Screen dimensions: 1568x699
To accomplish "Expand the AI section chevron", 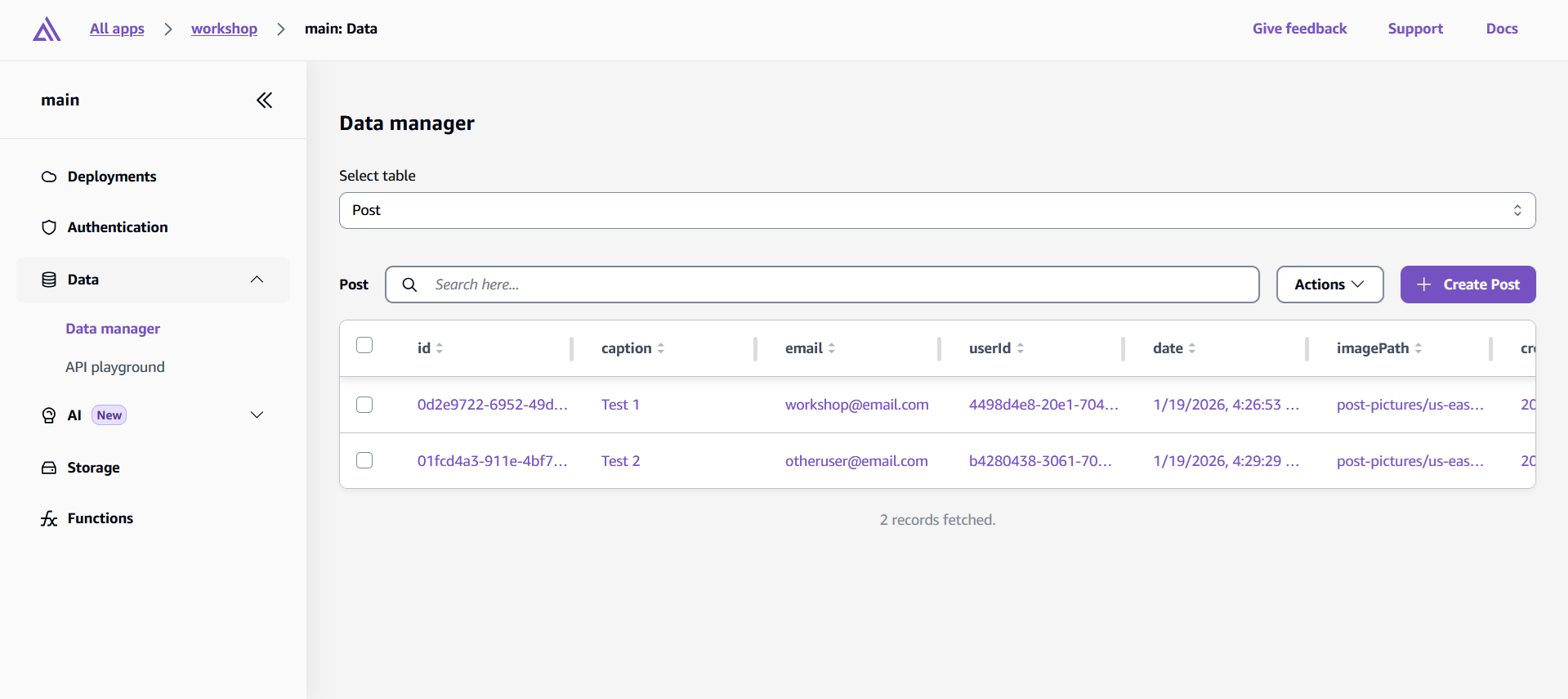I will [257, 415].
